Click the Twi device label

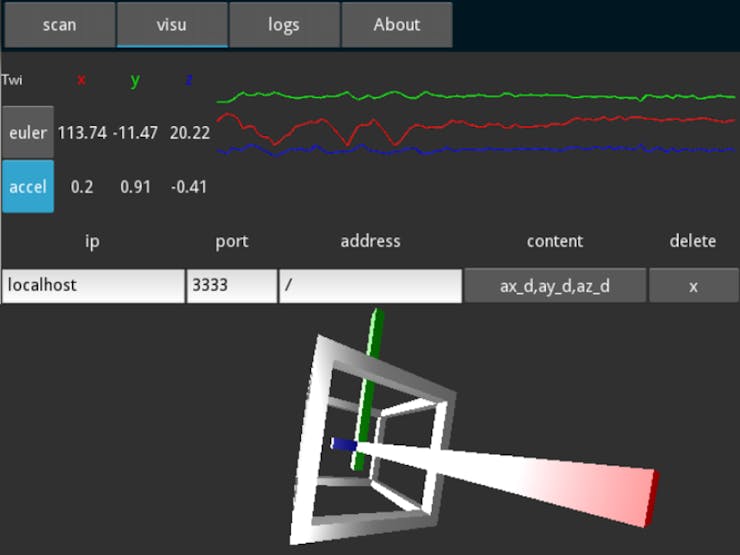pos(12,80)
